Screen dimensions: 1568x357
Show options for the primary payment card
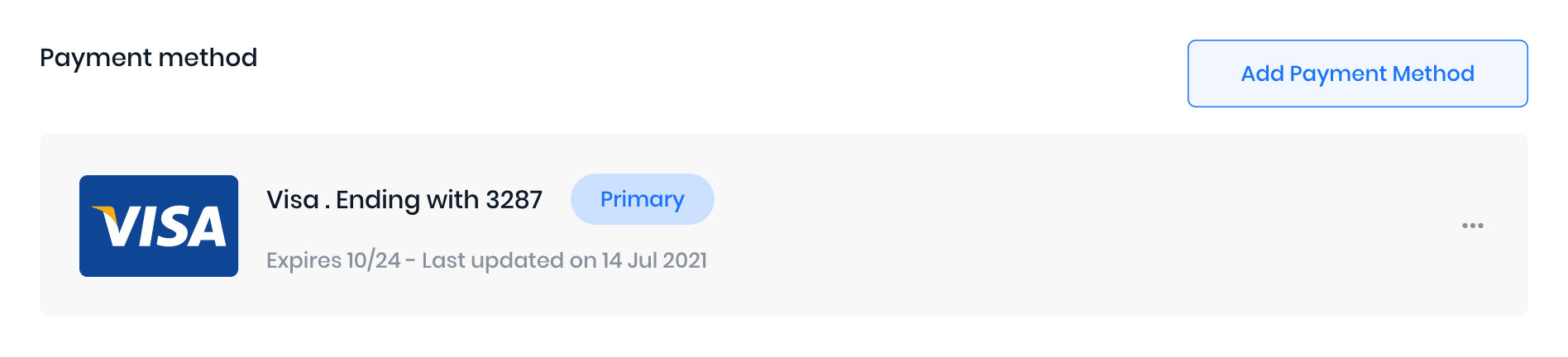(x=1472, y=226)
